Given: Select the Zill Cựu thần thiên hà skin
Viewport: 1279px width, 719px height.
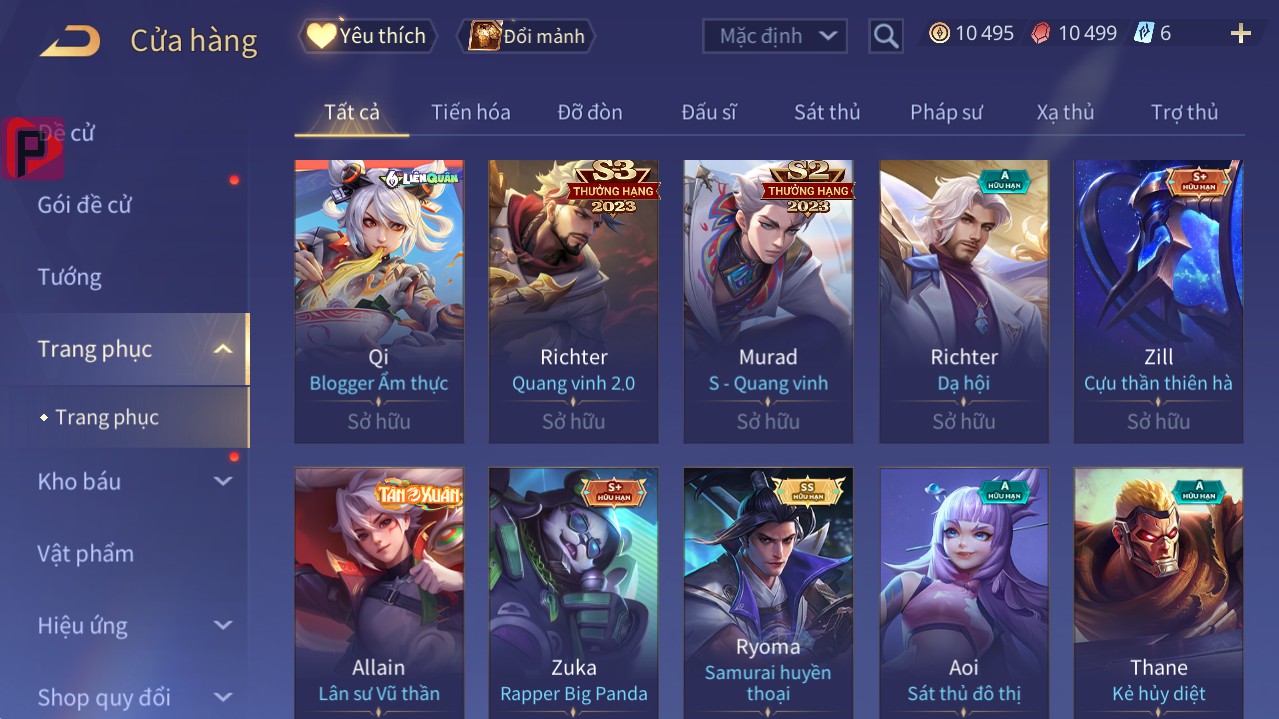Looking at the screenshot, I should click(1158, 301).
